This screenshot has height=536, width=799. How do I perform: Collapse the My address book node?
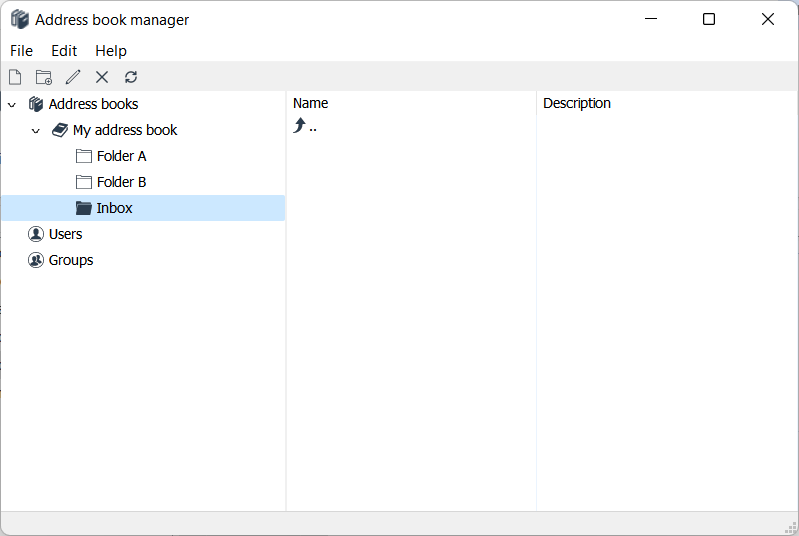[36, 131]
